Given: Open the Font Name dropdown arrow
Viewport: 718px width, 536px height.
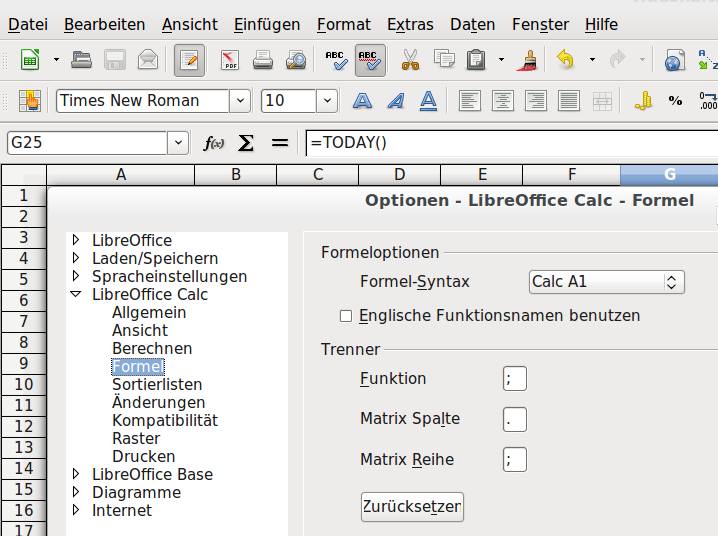Looking at the screenshot, I should (240, 100).
